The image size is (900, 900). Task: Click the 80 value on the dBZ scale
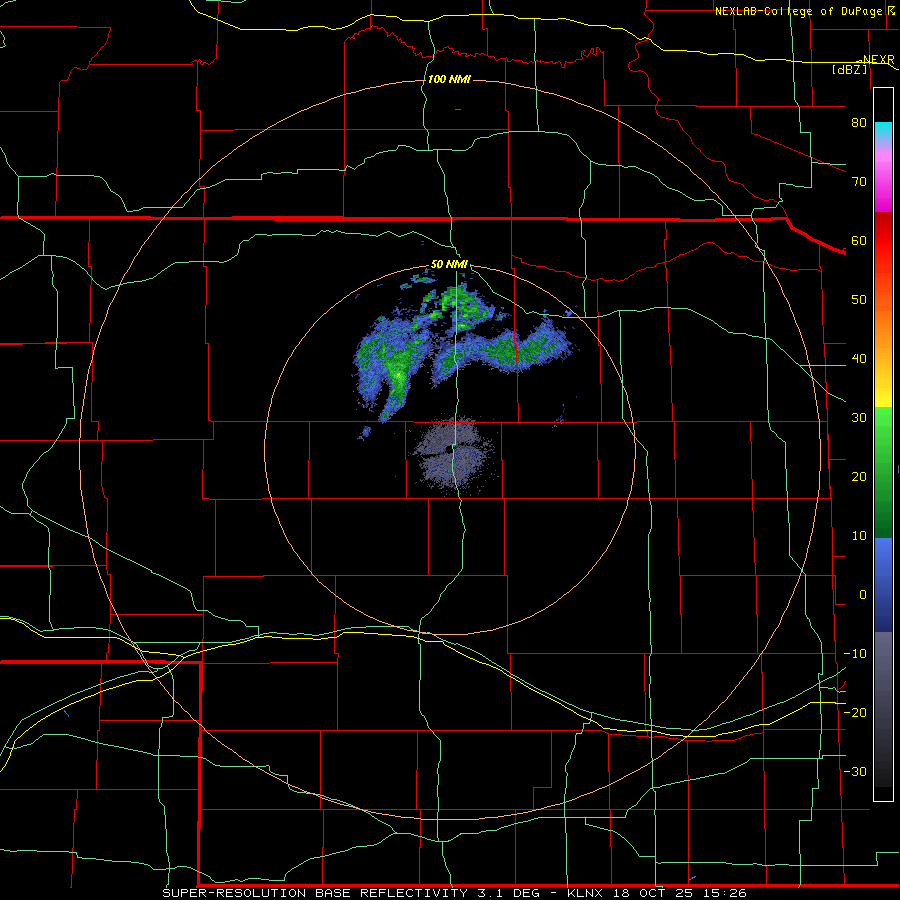coord(859,123)
